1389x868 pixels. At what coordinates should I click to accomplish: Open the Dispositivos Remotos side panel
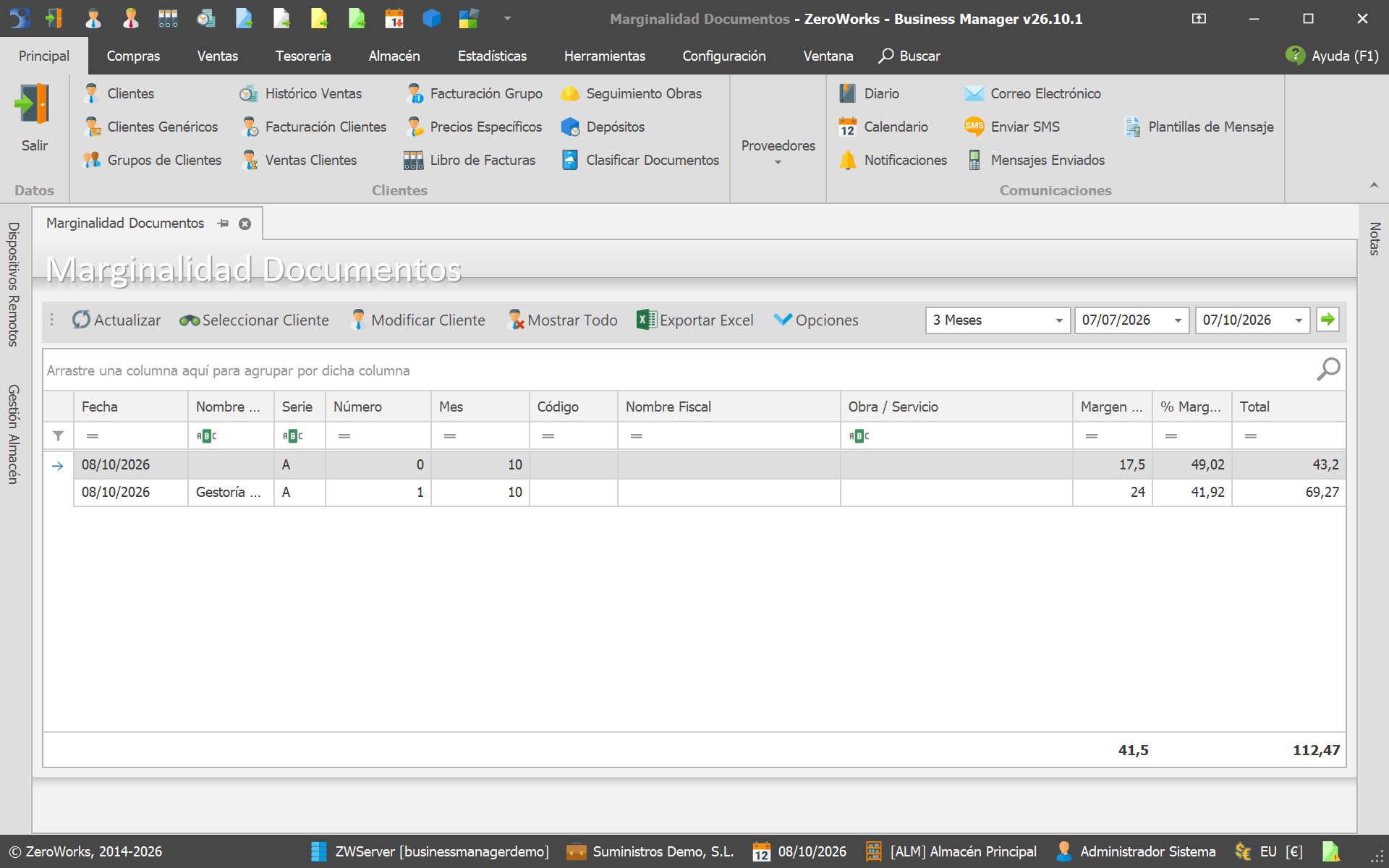click(13, 284)
